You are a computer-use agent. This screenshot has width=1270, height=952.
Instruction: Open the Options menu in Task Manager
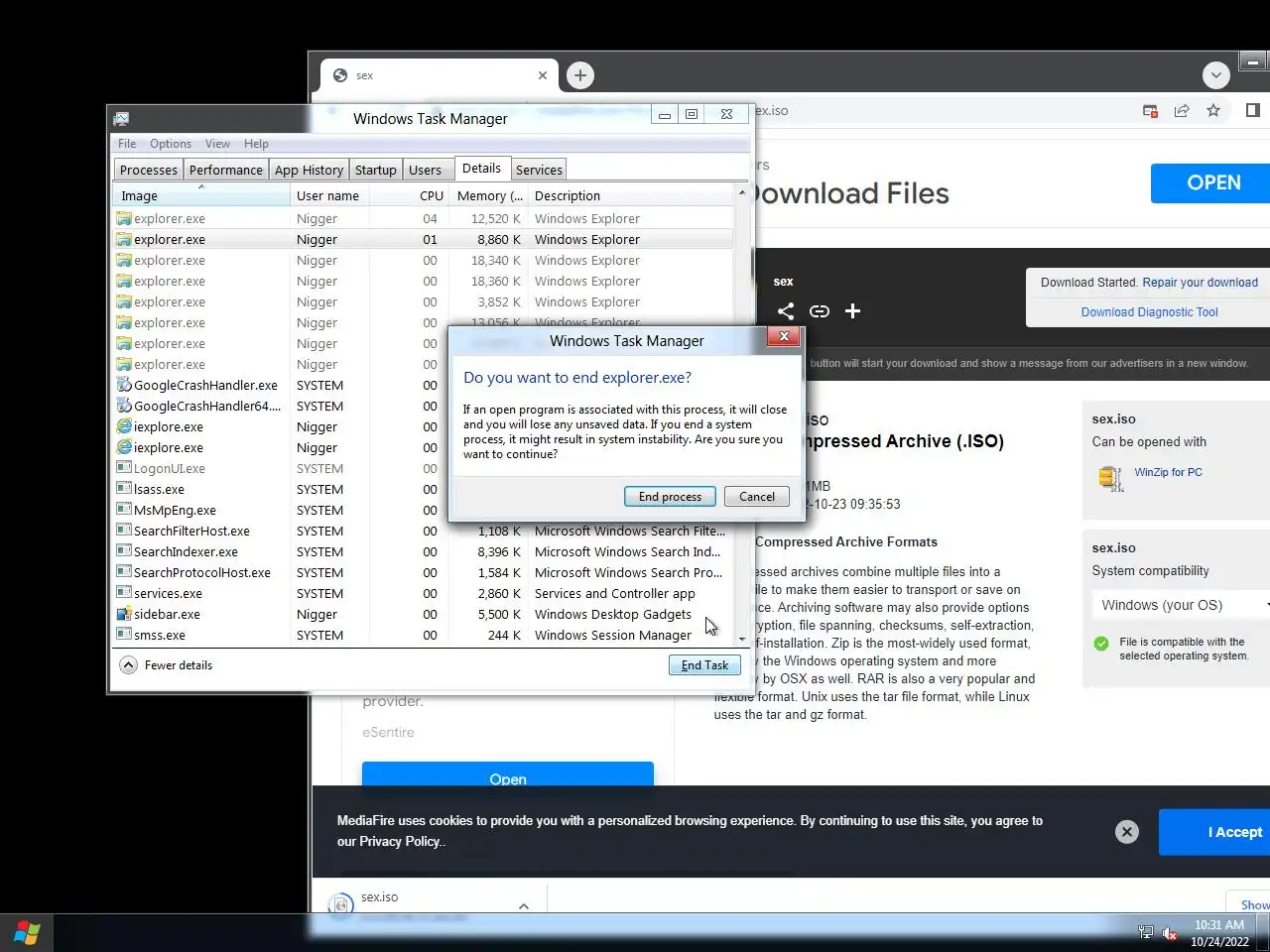click(x=171, y=144)
